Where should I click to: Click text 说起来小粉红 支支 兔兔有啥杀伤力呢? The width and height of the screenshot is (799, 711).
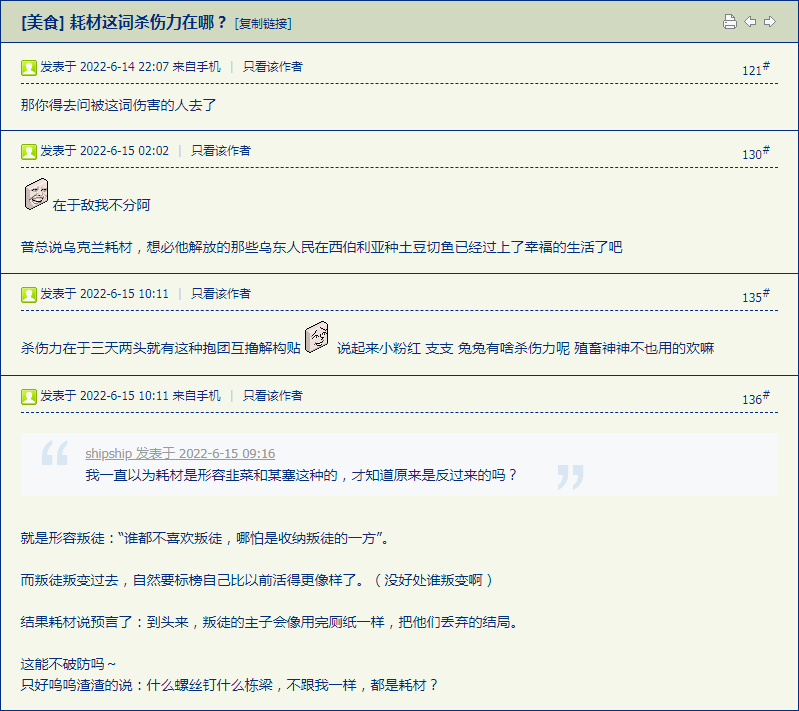(453, 348)
